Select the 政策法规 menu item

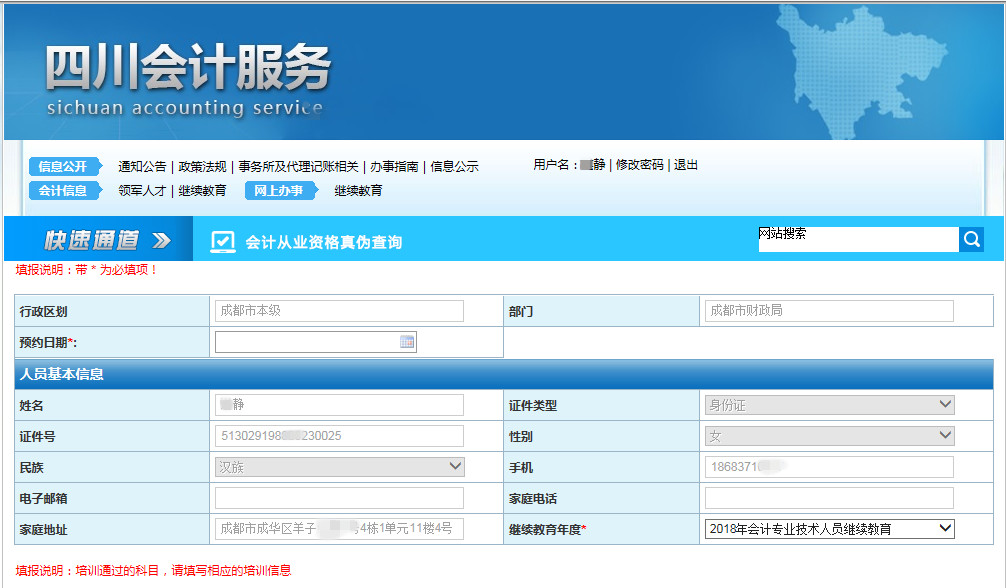click(x=204, y=167)
